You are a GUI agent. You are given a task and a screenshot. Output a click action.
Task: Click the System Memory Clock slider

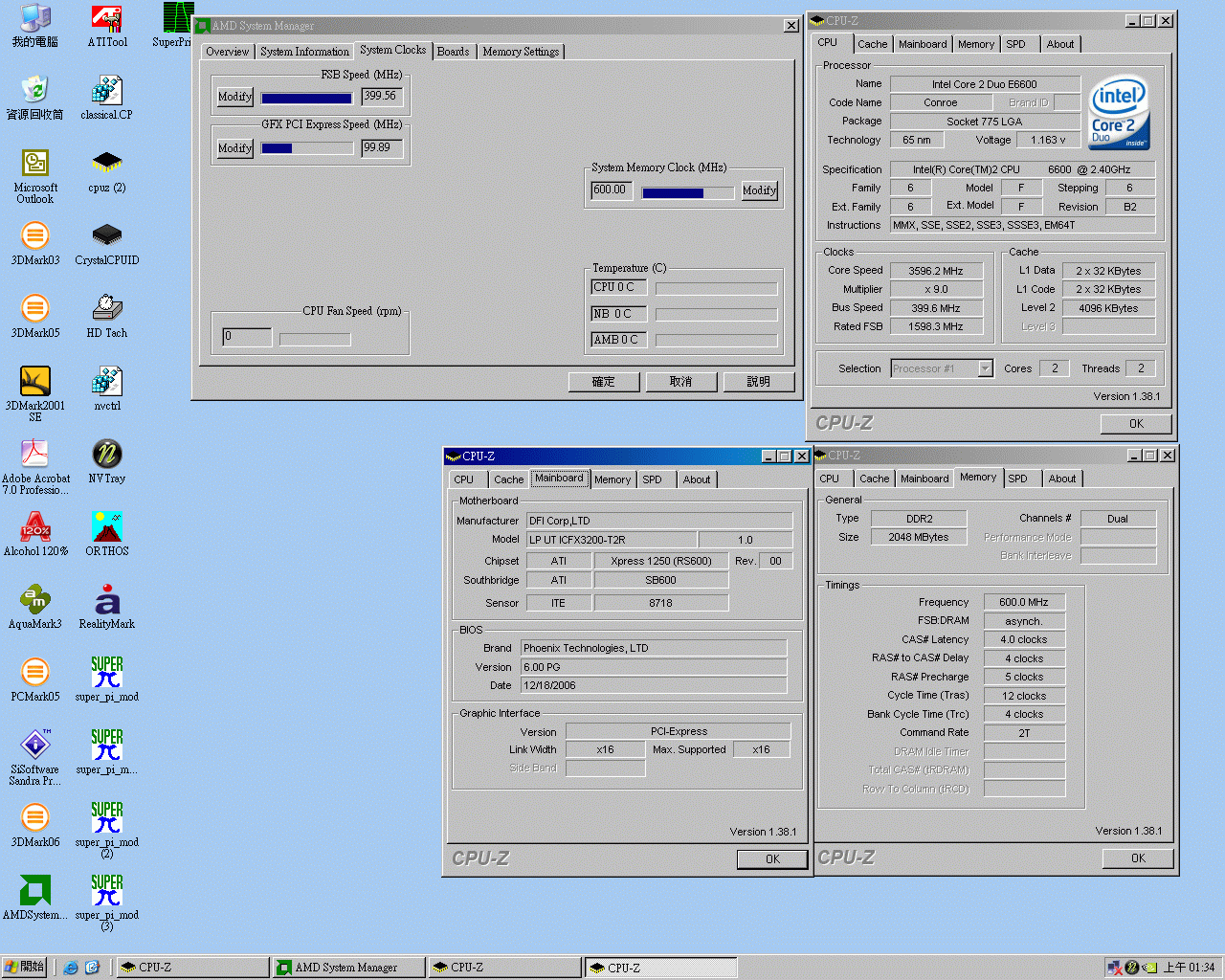[687, 192]
